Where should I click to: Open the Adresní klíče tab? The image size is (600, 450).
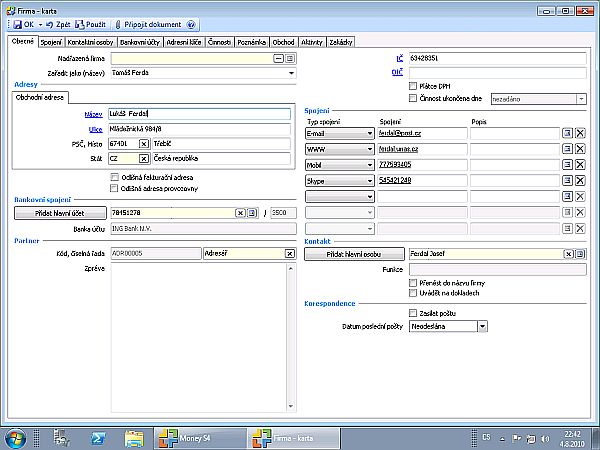(184, 42)
